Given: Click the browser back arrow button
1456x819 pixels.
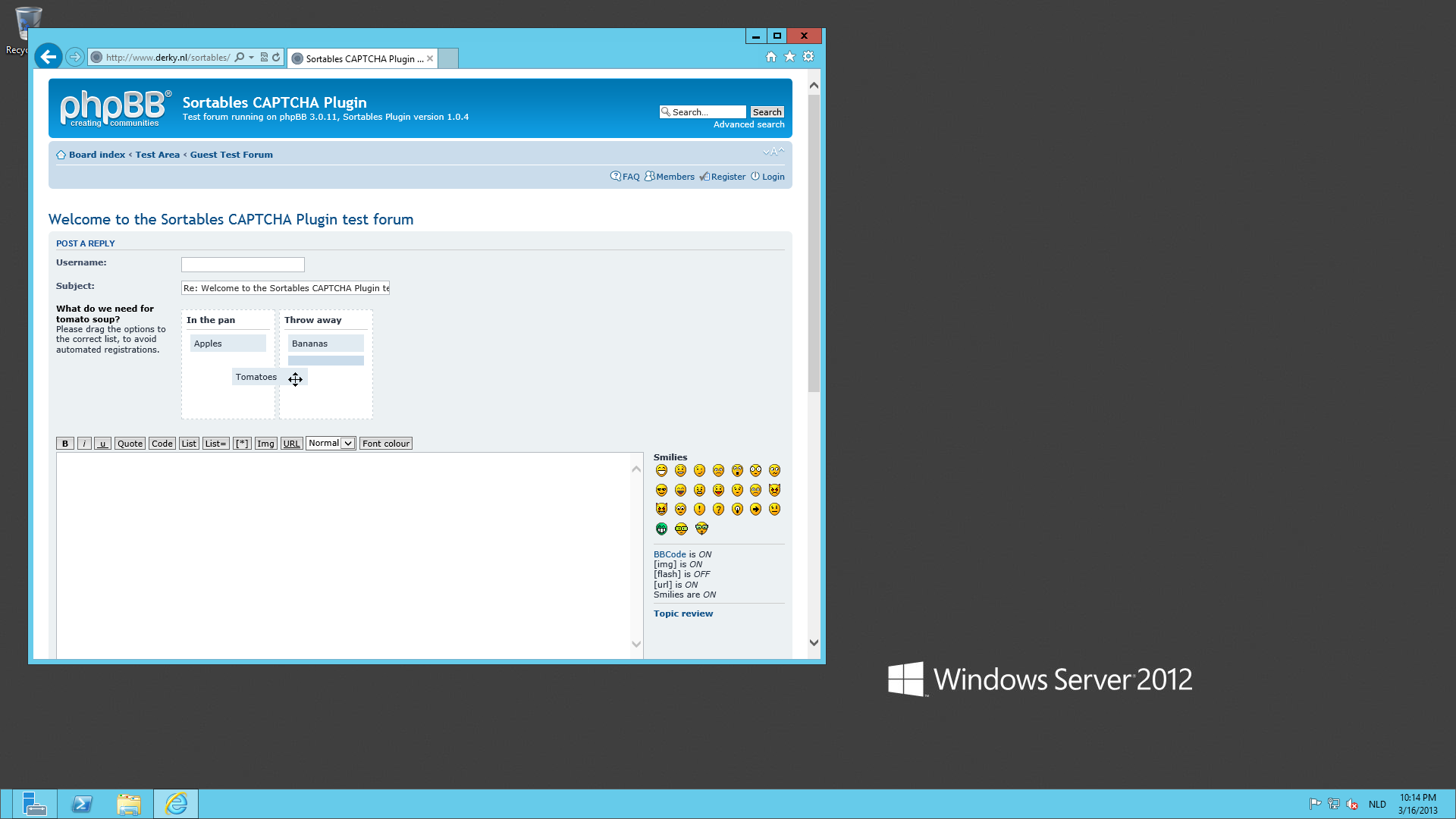Looking at the screenshot, I should (x=49, y=57).
